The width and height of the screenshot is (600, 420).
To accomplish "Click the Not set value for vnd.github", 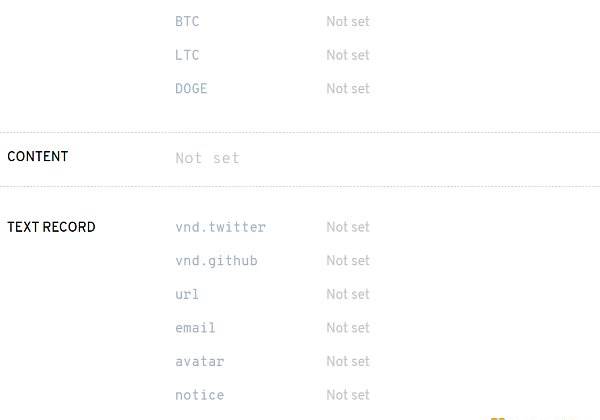I will [x=348, y=261].
